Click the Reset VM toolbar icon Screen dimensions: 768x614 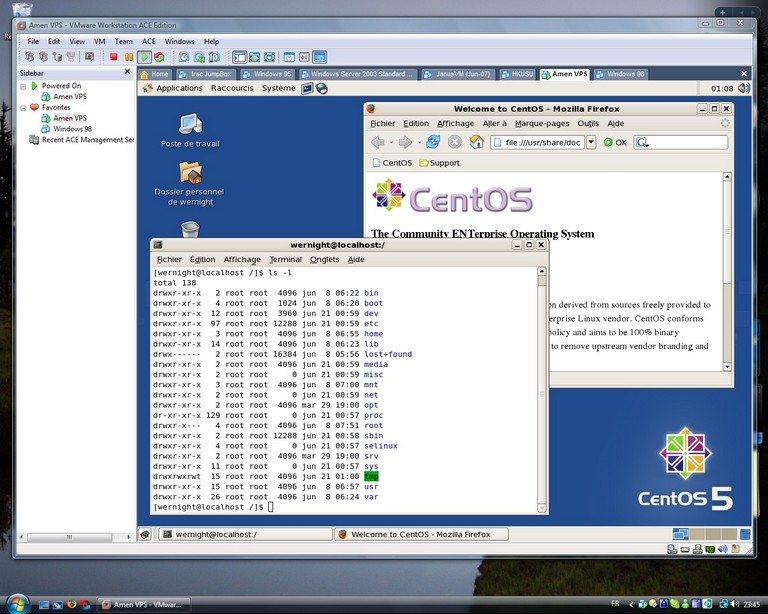coord(159,57)
